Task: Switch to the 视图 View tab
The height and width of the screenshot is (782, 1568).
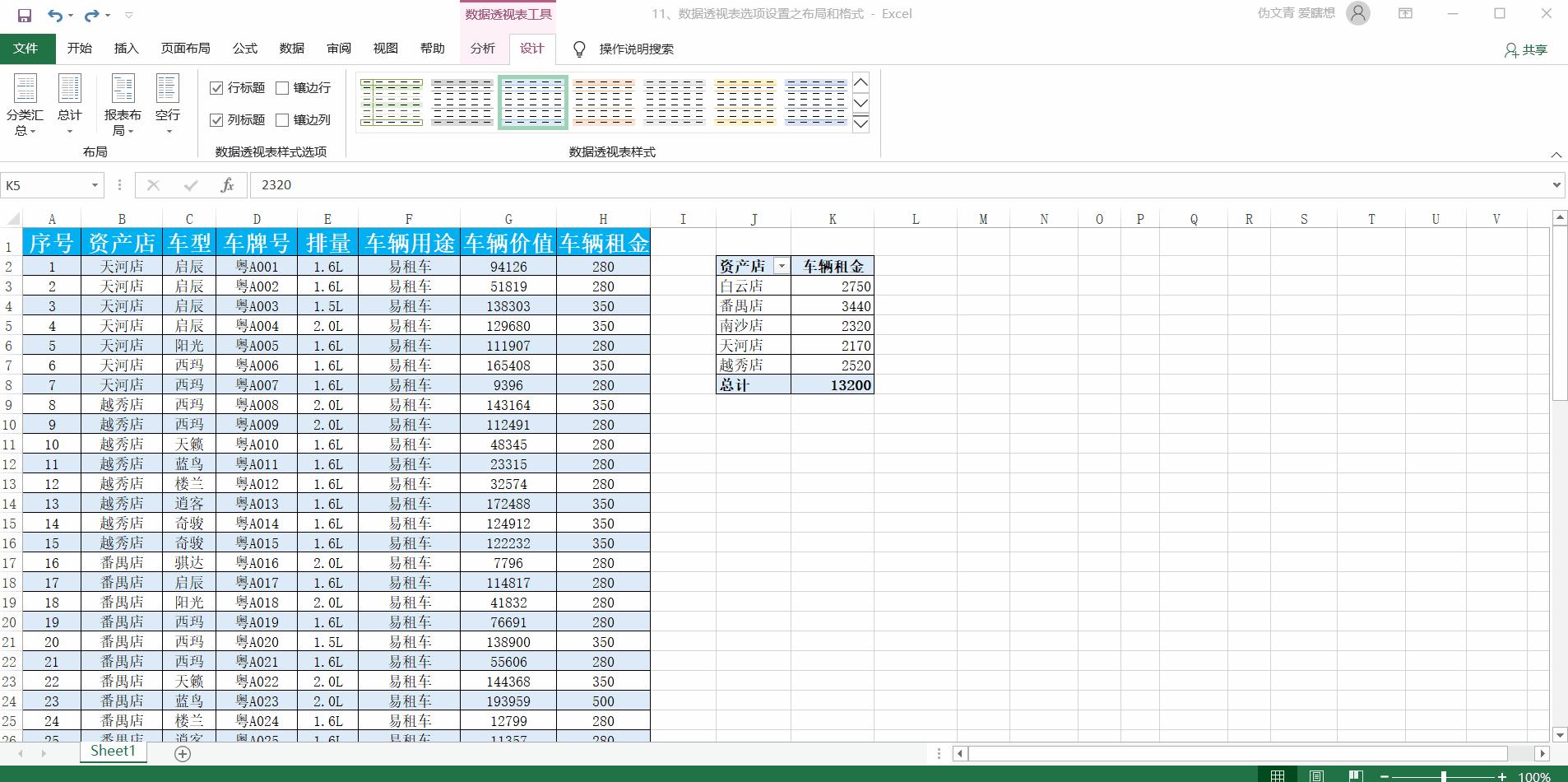Action: (x=386, y=49)
